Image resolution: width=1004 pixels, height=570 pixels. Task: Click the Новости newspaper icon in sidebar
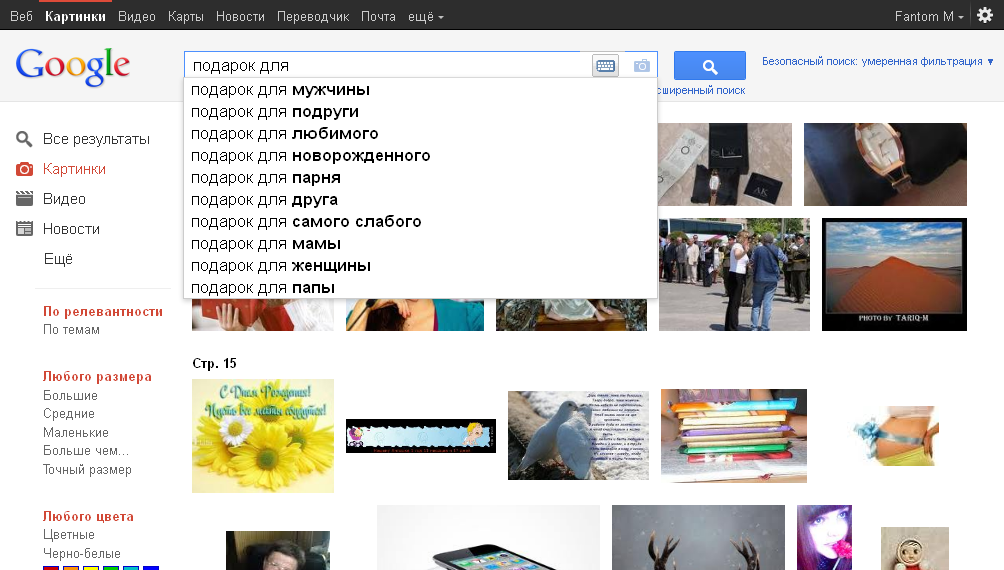coord(24,229)
